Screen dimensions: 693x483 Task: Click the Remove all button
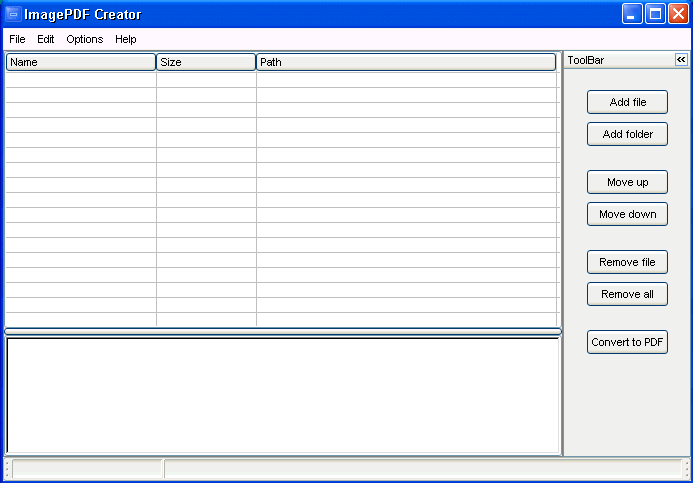click(627, 294)
